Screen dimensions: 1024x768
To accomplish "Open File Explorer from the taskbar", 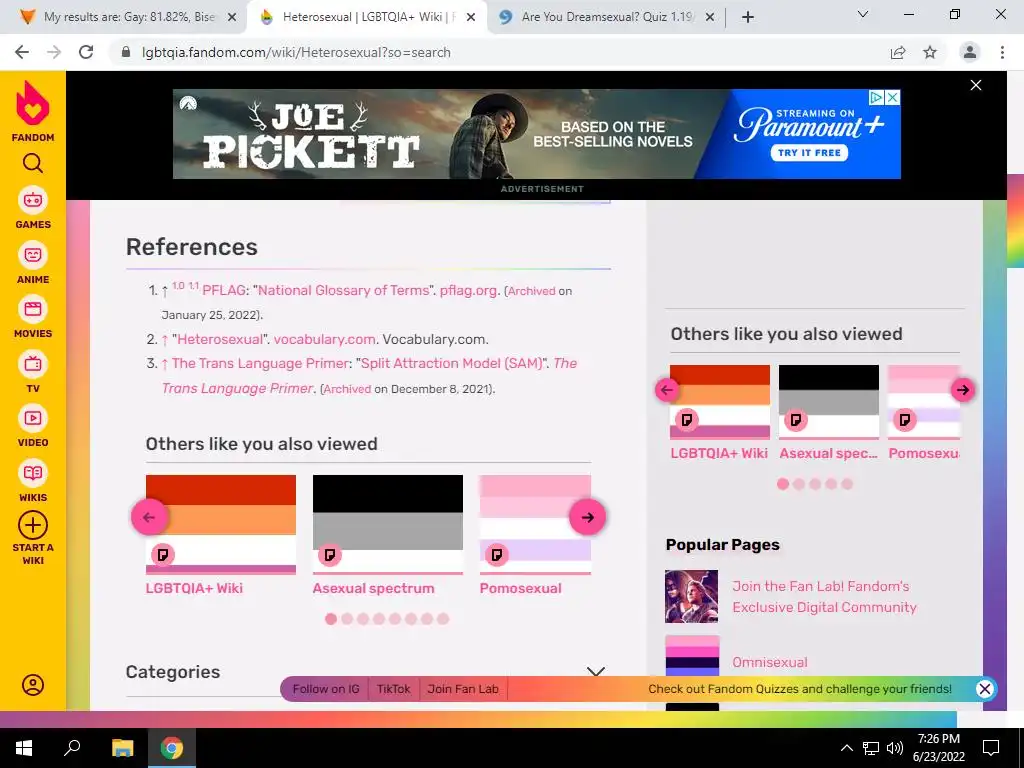I will pyautogui.click(x=122, y=748).
